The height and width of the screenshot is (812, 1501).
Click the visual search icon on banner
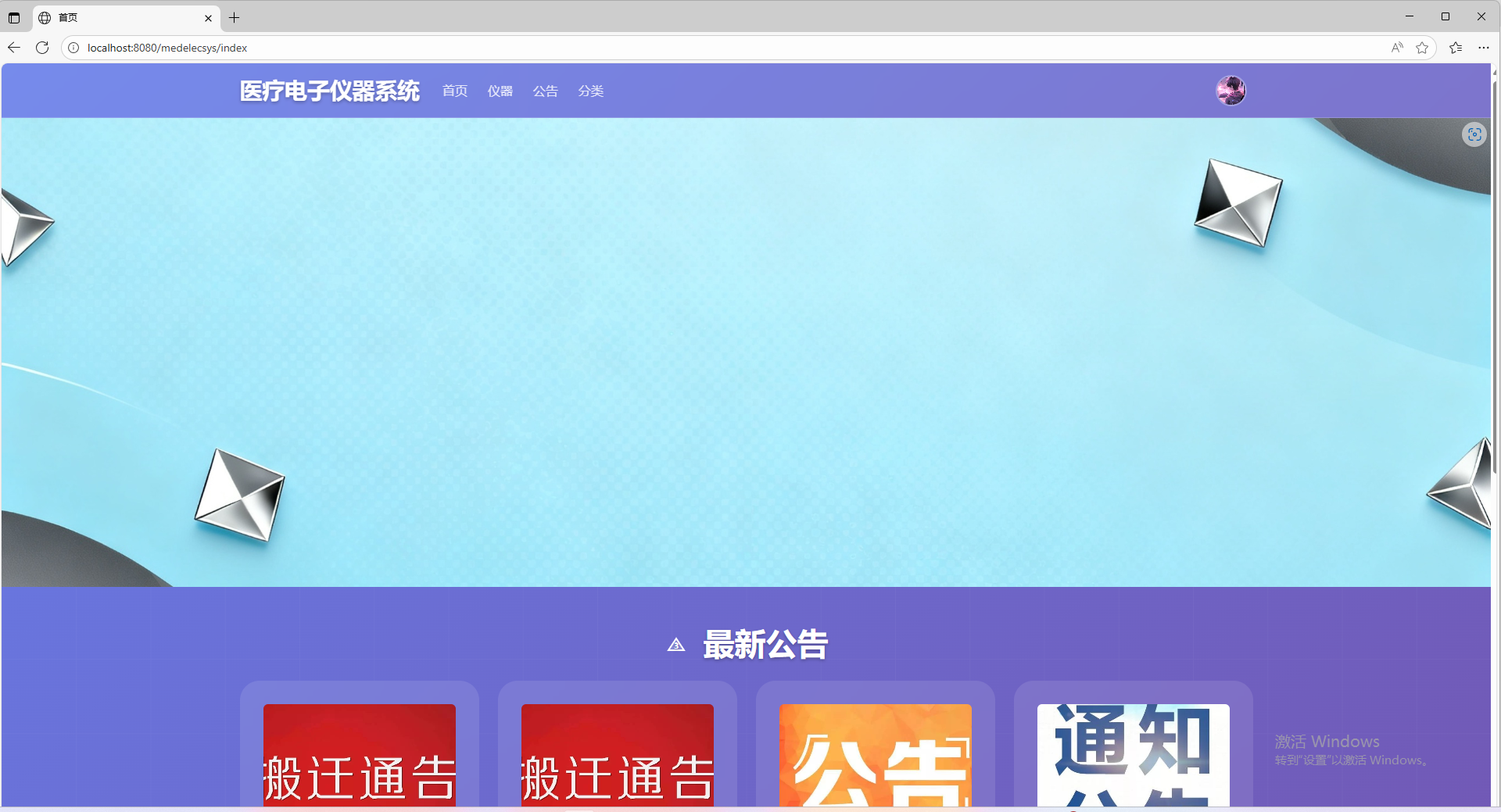(x=1474, y=134)
